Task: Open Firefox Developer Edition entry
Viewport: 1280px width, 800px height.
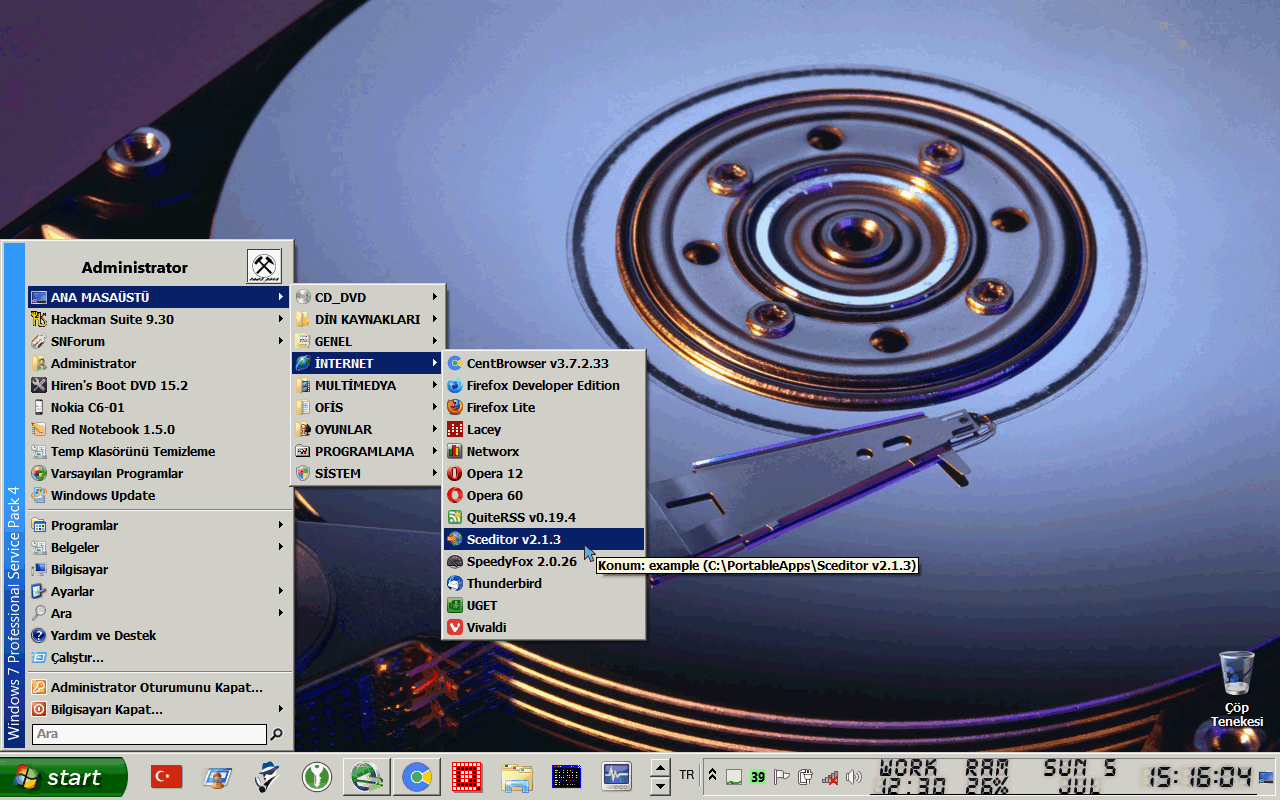Action: tap(544, 385)
